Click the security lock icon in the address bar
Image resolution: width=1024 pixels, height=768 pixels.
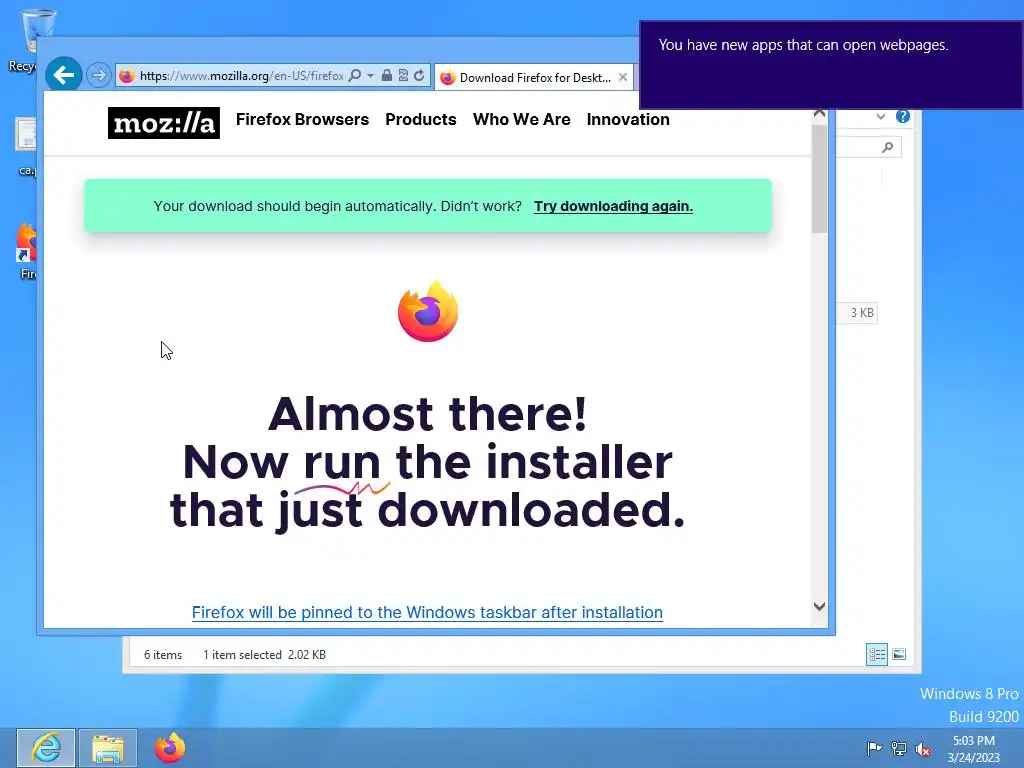tap(387, 75)
